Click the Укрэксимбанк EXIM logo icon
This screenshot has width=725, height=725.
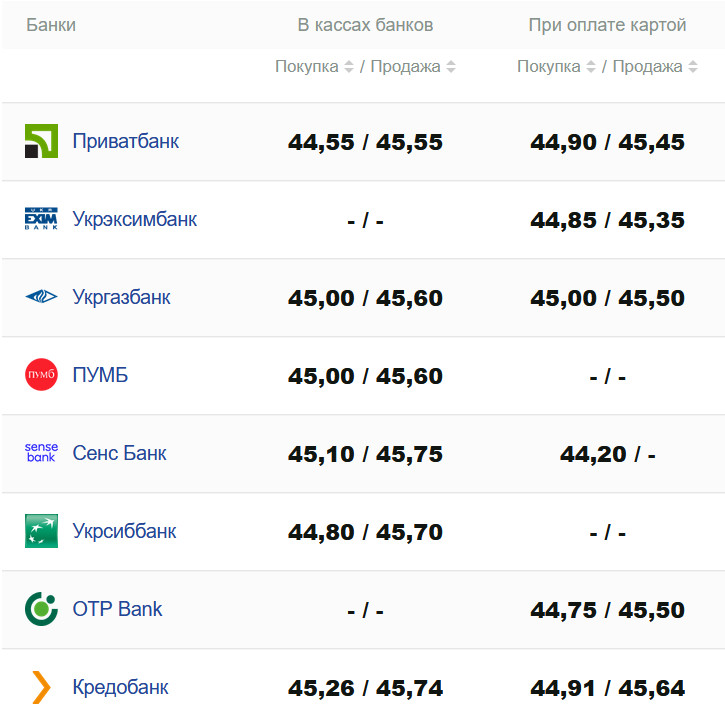click(41, 219)
